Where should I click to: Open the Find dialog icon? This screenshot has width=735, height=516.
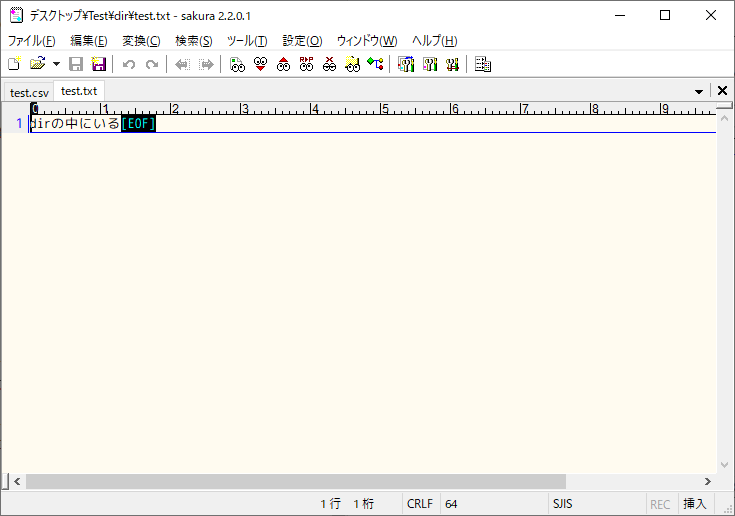tap(237, 64)
